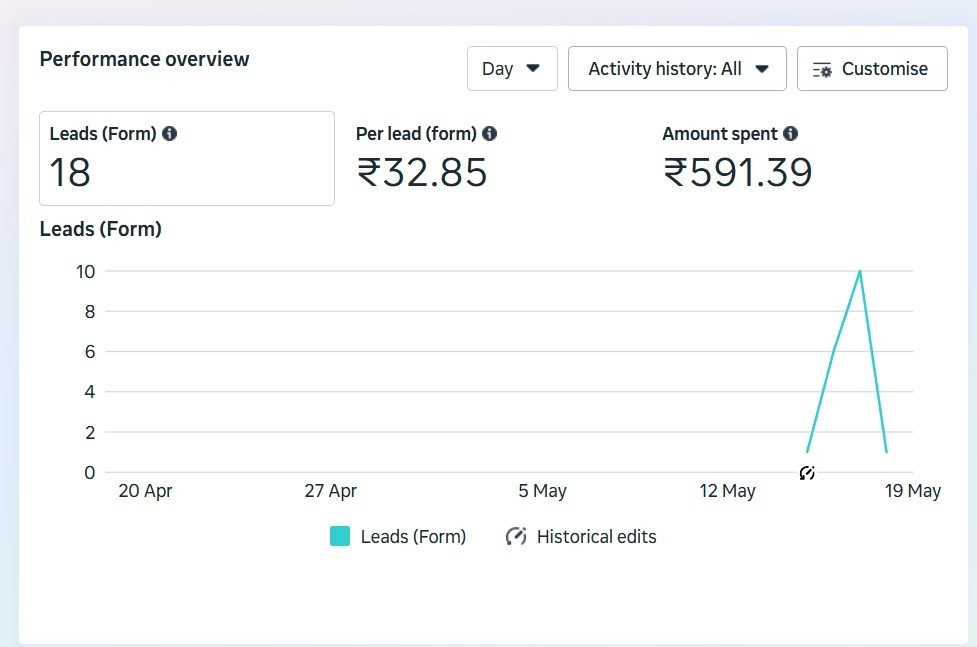Click the 20 Apr axis label
The image size is (977, 647).
click(x=145, y=491)
